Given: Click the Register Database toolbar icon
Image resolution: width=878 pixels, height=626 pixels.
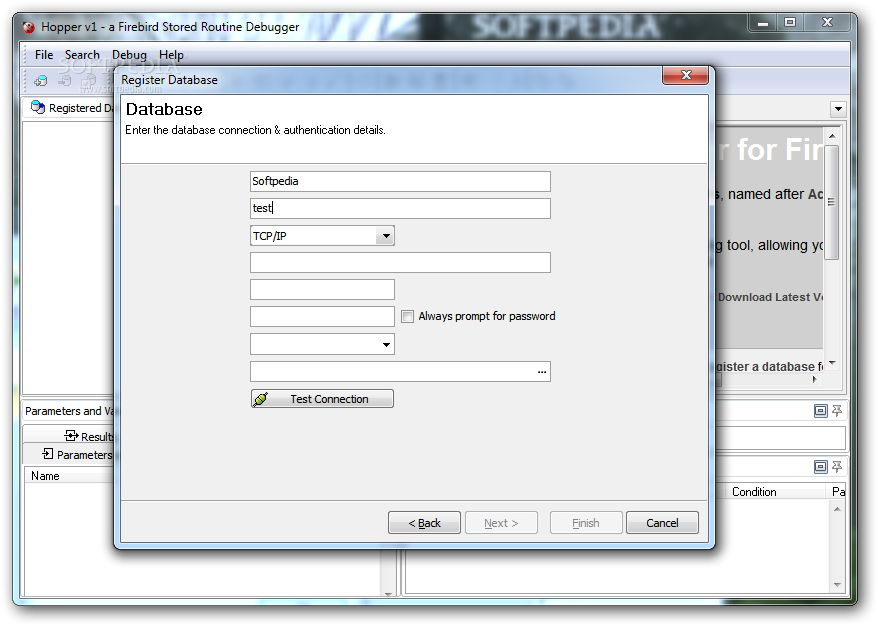Looking at the screenshot, I should (40, 81).
